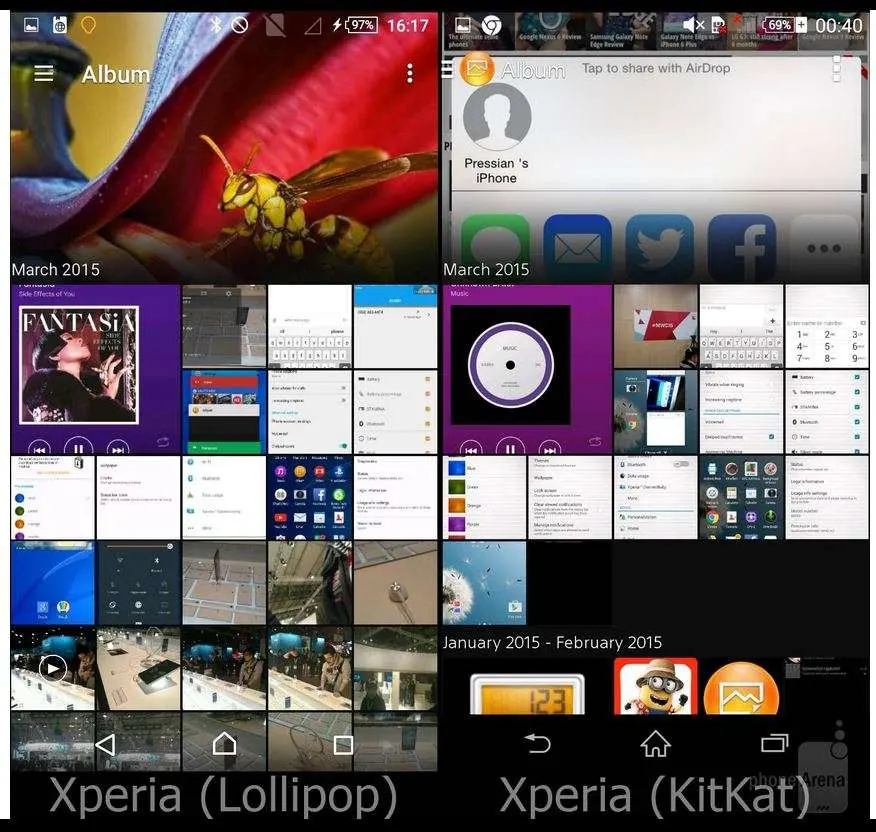Tap the Lollipop square recents navigation button

click(342, 744)
